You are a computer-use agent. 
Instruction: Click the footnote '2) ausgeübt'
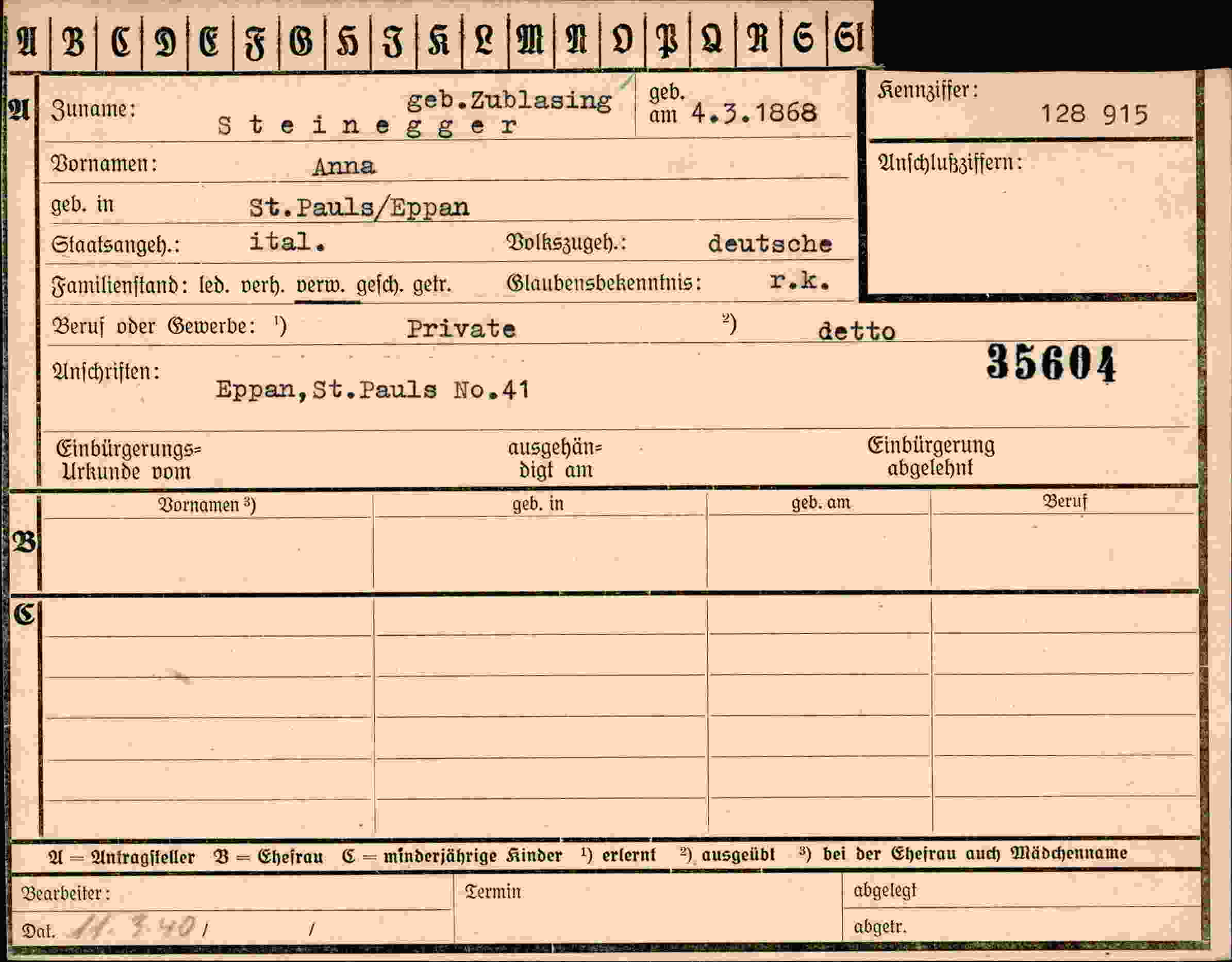tap(728, 855)
